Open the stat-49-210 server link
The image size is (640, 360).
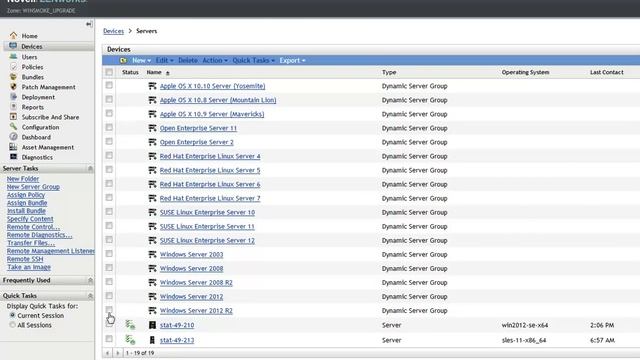[177, 325]
